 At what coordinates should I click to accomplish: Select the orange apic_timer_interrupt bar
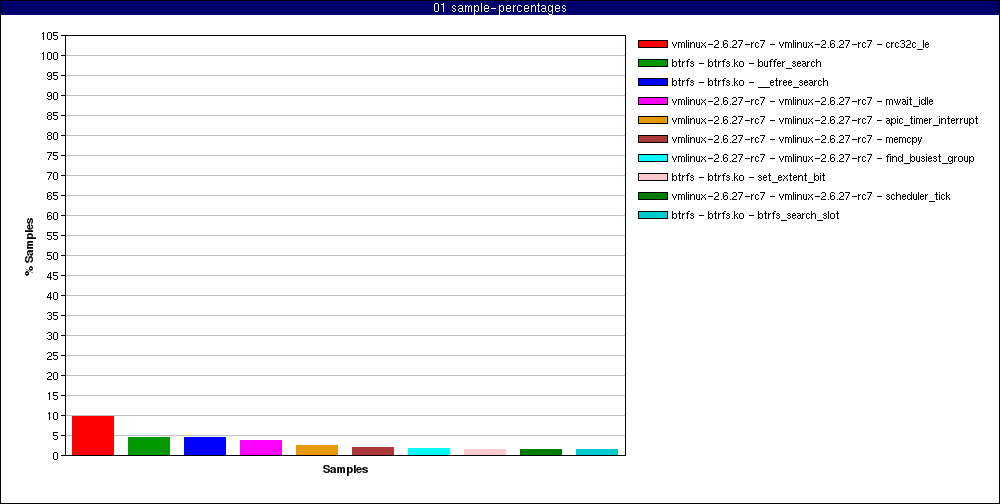(317, 450)
